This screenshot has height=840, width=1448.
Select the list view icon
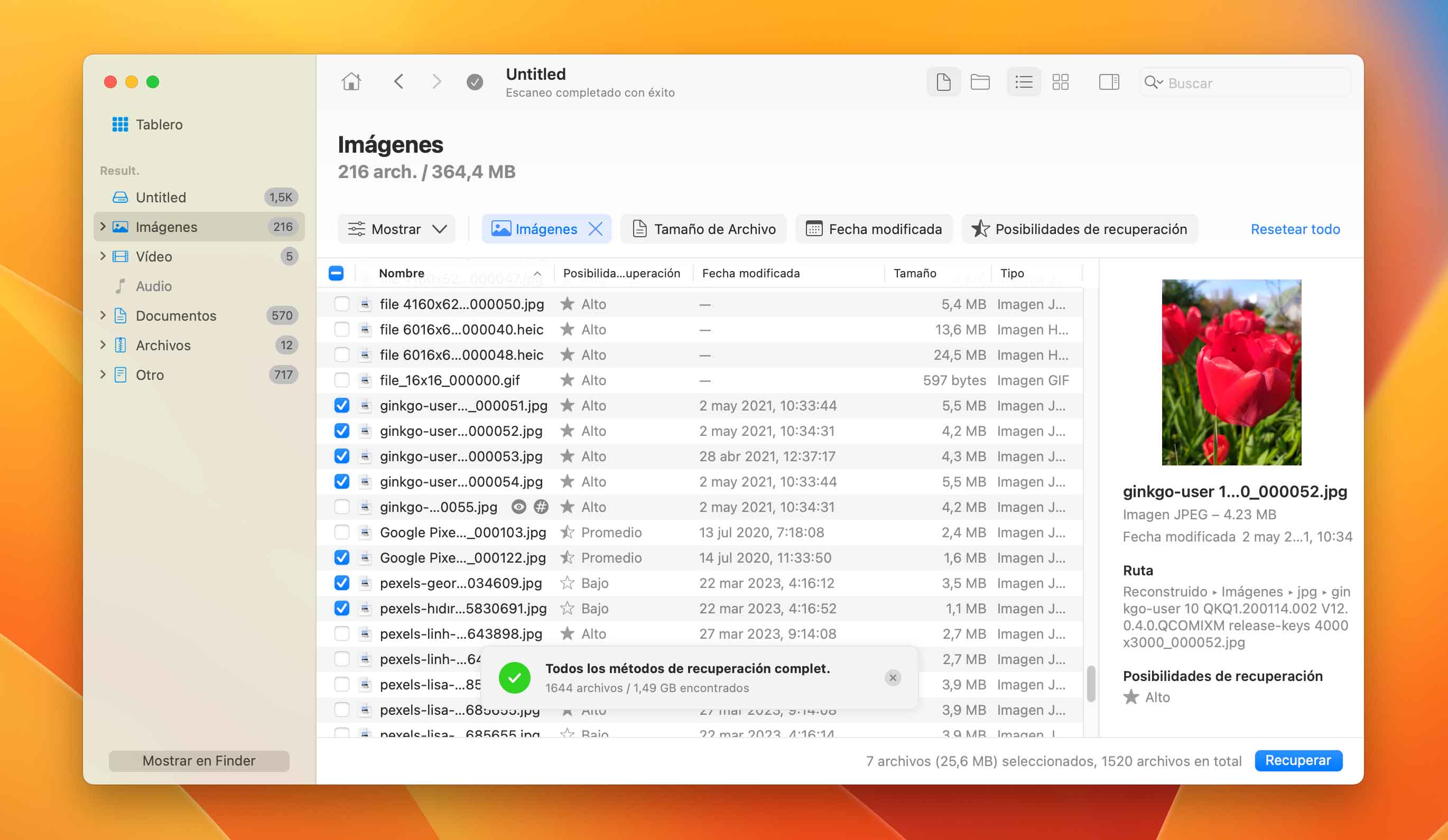(x=1023, y=82)
